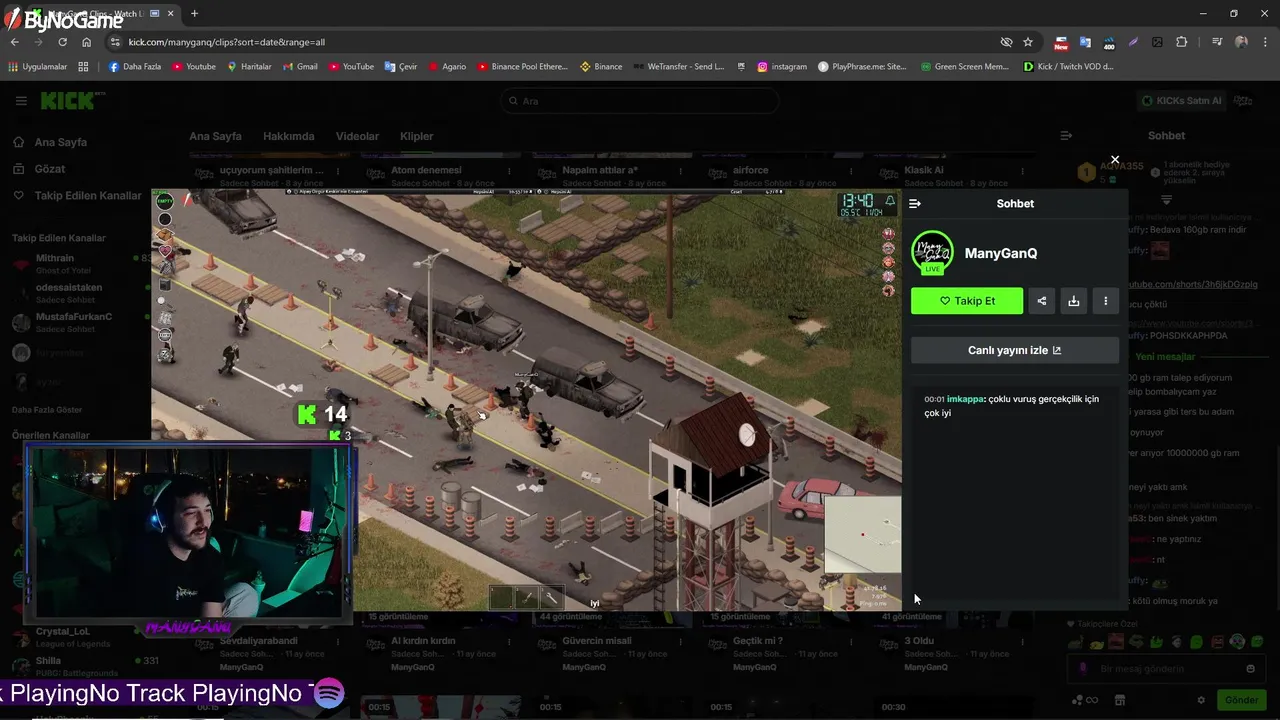This screenshot has height=720, width=1280.
Task: Click the tab search dropdown arrow
Action: coord(12,14)
